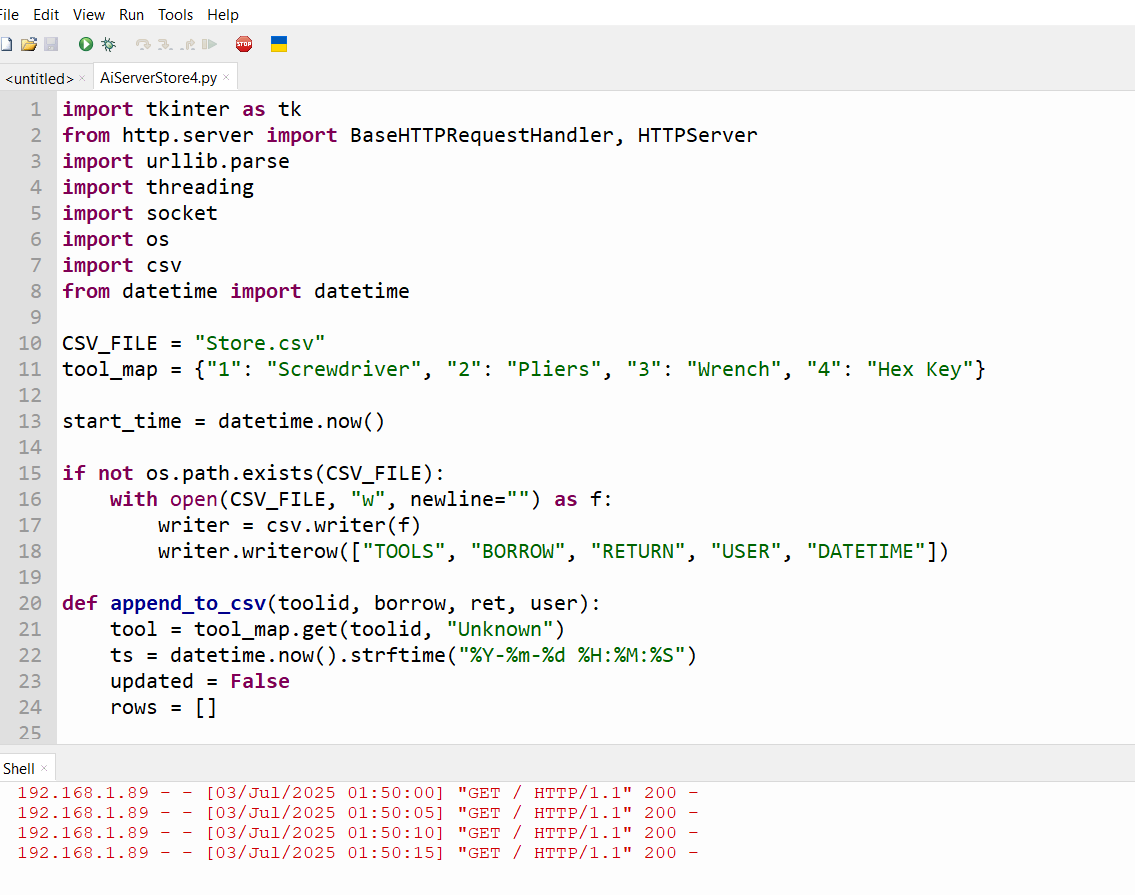The width and height of the screenshot is (1135, 895).
Task: Click the New file icon
Action: pyautogui.click(x=6, y=44)
